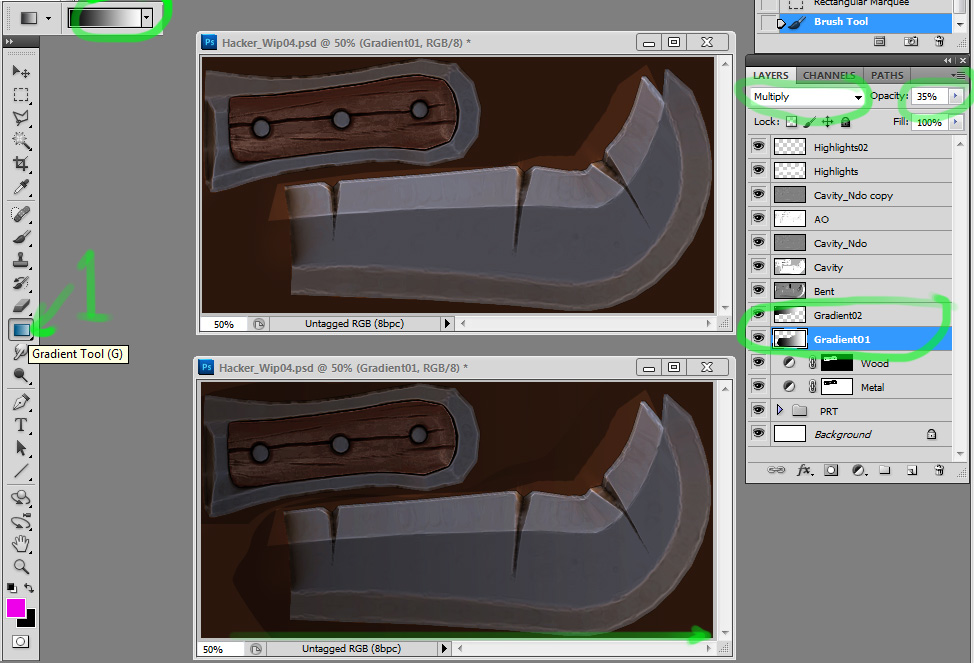Viewport: 974px width, 663px height.
Task: Click the background black color swatch
Action: click(30, 621)
